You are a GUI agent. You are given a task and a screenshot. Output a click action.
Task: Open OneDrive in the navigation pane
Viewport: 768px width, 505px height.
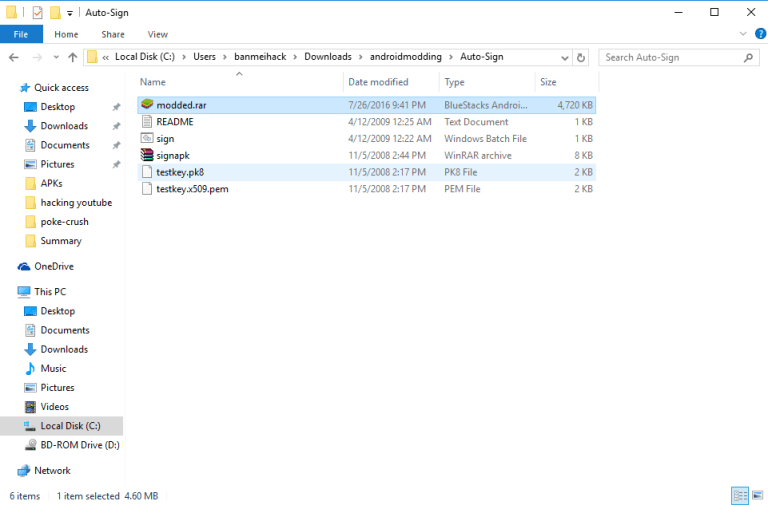(x=46, y=266)
